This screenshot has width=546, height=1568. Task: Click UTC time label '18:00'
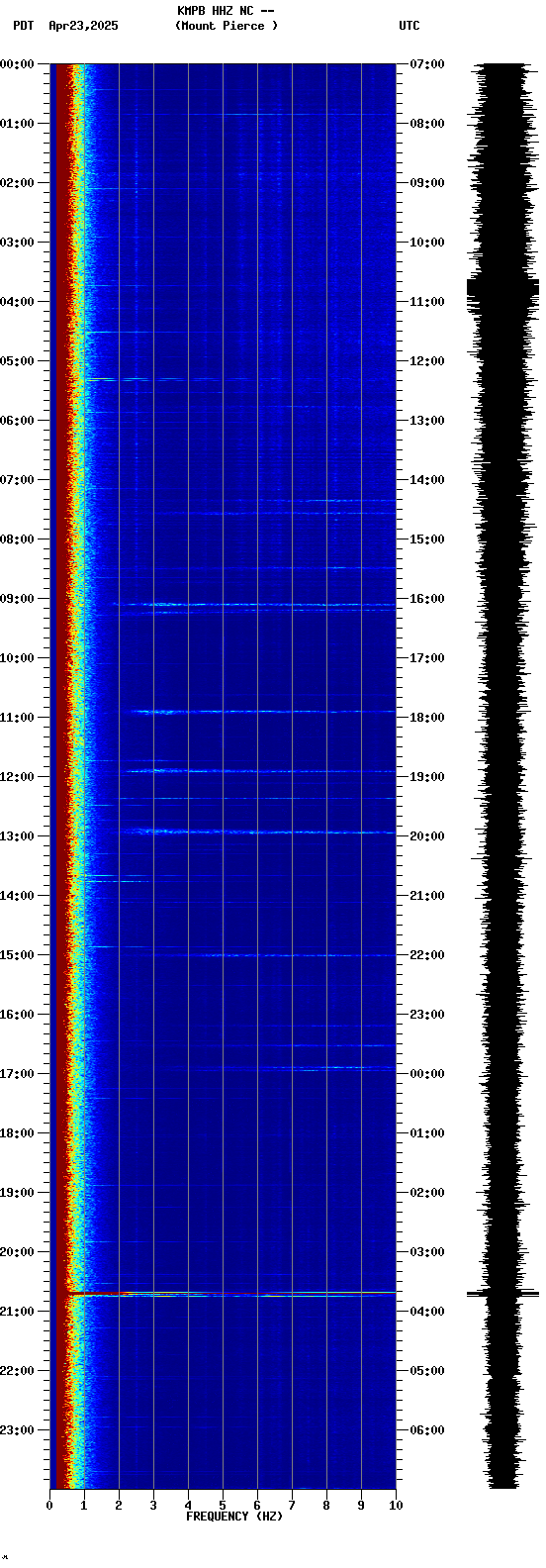tap(427, 718)
